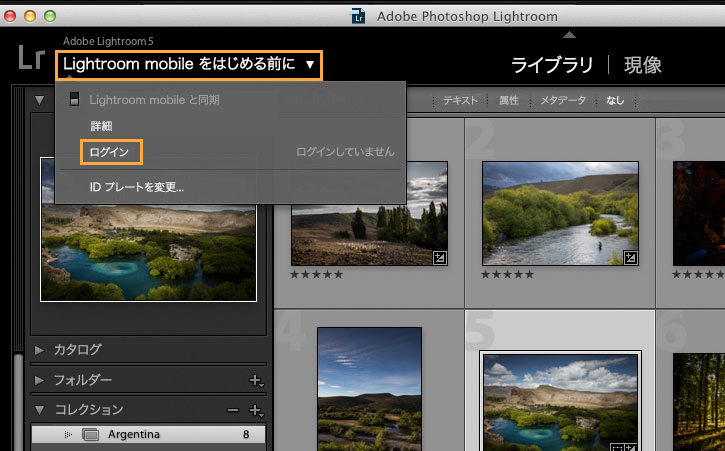Select thumbnail 5 blue lagoon photo

coord(560,402)
